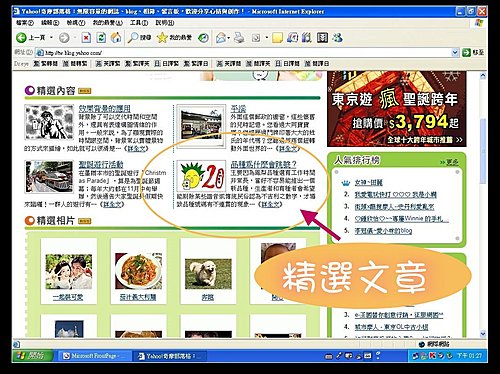500x374 pixels.
Task: Open the Edit button dropdown arrow
Action: pos(266,38)
